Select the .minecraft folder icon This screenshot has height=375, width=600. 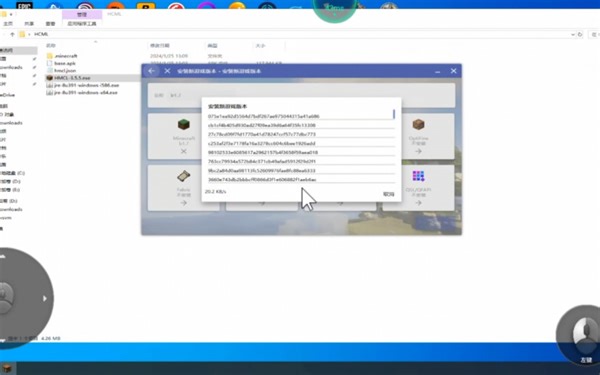[x=49, y=56]
